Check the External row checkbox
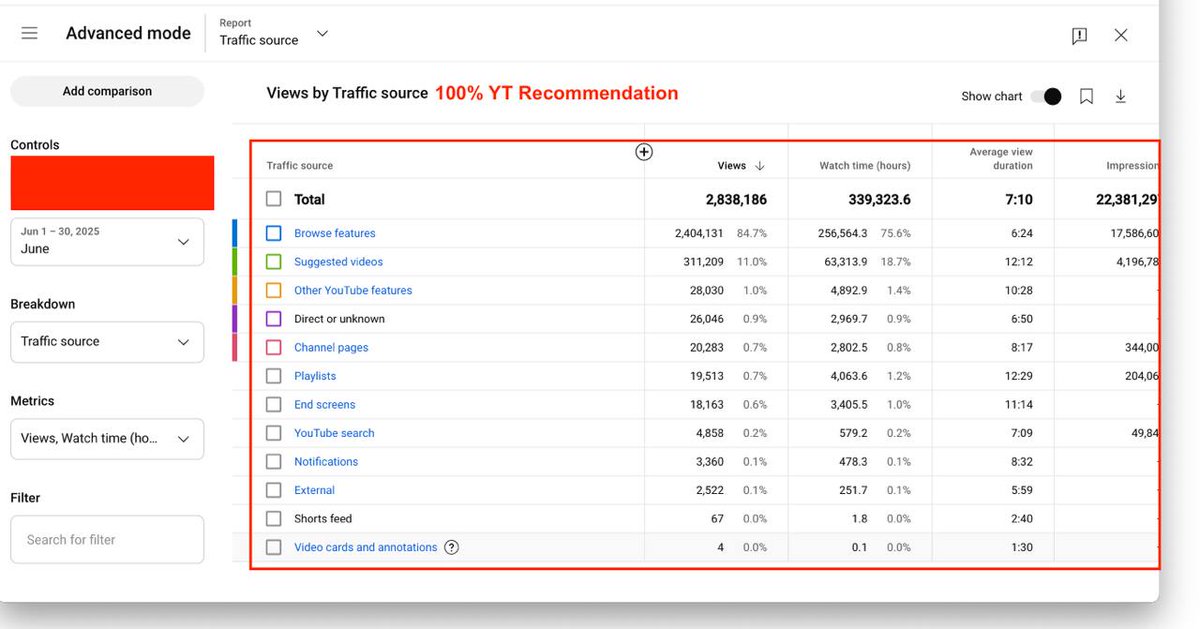Screen dimensions: 1200x629 (274, 490)
